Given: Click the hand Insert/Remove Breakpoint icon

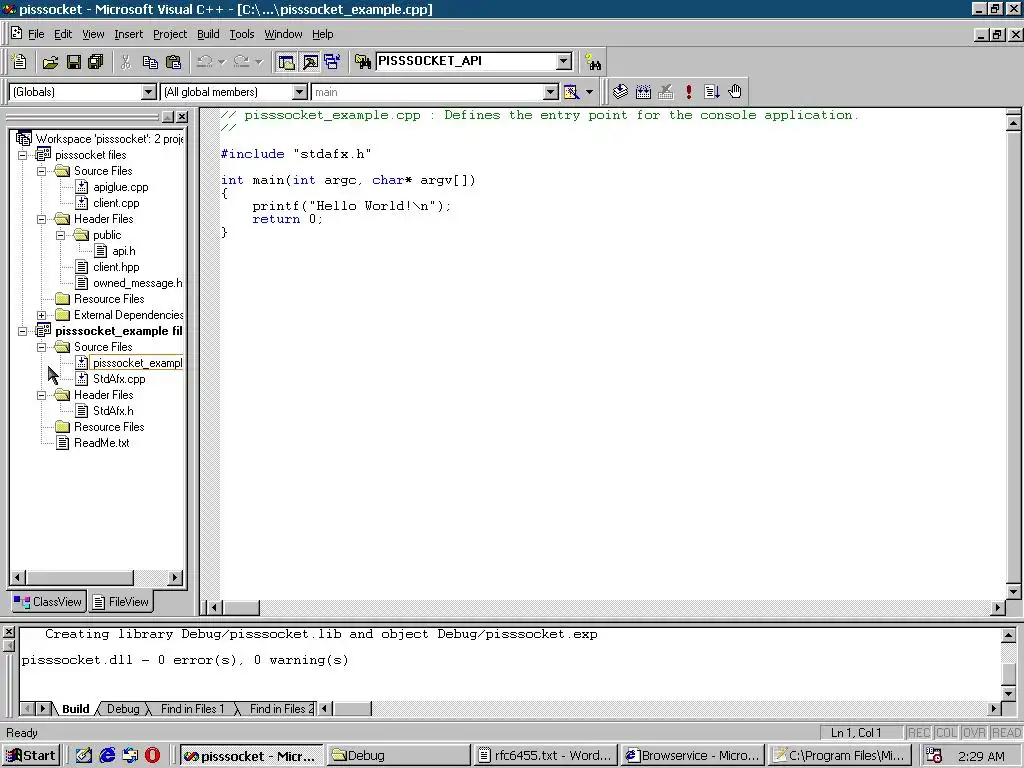Looking at the screenshot, I should 735,92.
